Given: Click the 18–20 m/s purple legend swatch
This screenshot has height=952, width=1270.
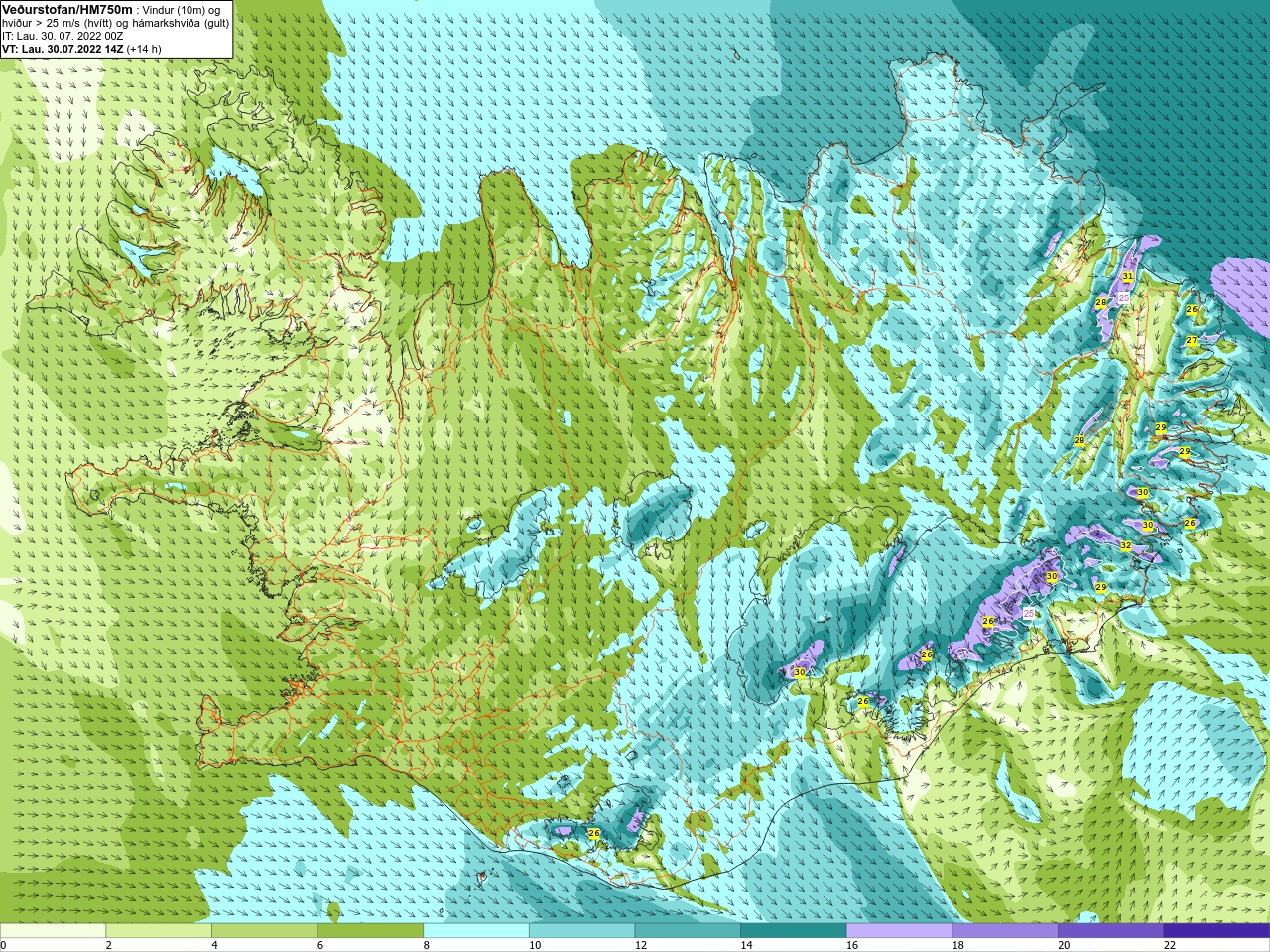Looking at the screenshot, I should 1005,930.
